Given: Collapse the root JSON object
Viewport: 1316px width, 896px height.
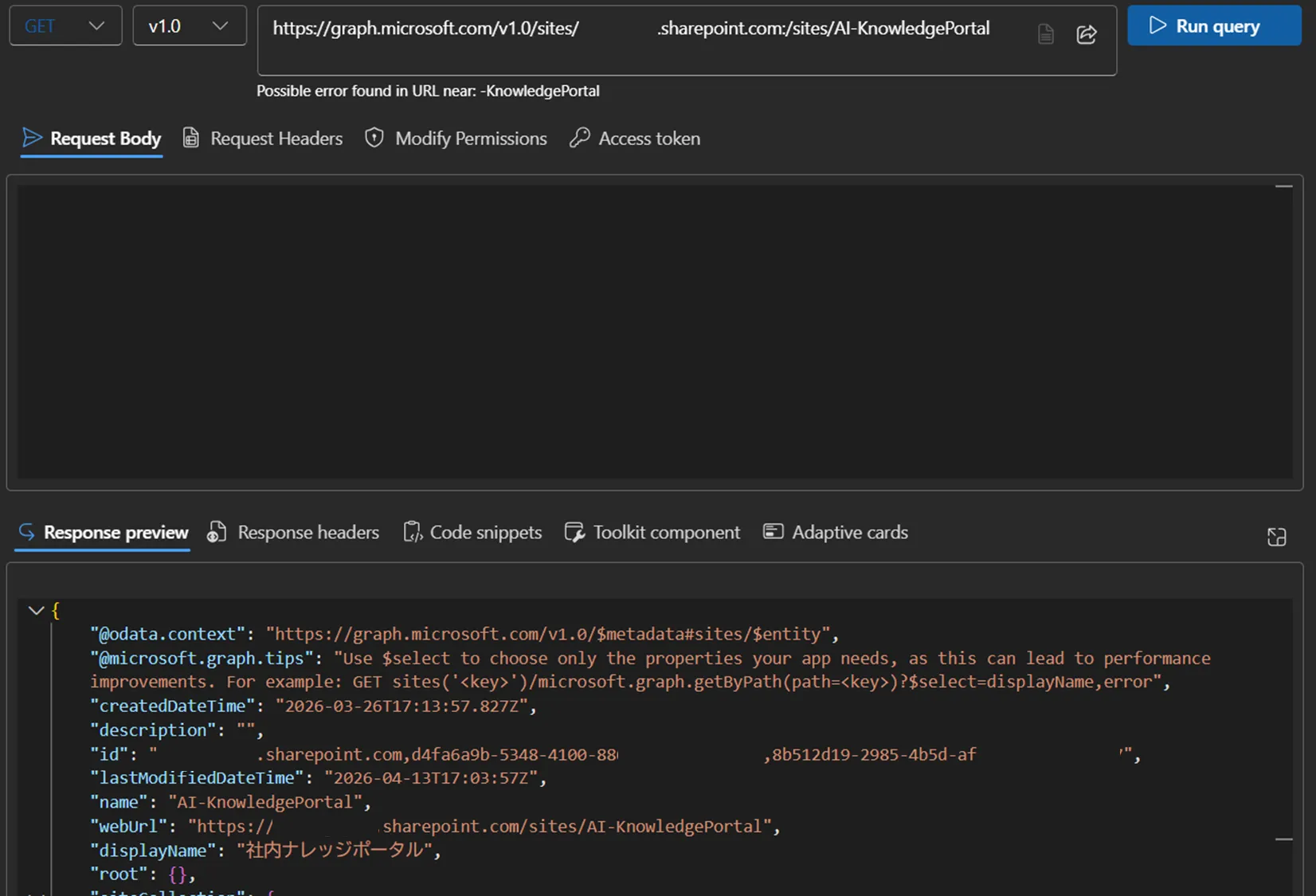Looking at the screenshot, I should pyautogui.click(x=36, y=611).
